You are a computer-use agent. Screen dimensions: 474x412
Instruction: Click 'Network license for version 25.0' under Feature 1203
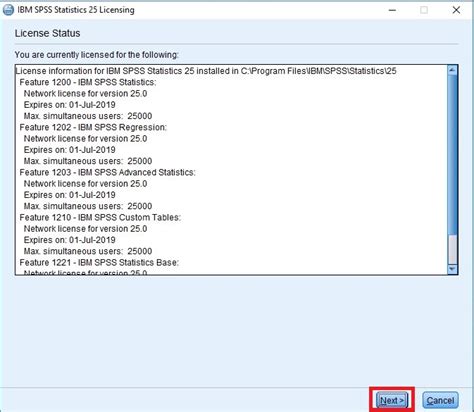pyautogui.click(x=85, y=184)
